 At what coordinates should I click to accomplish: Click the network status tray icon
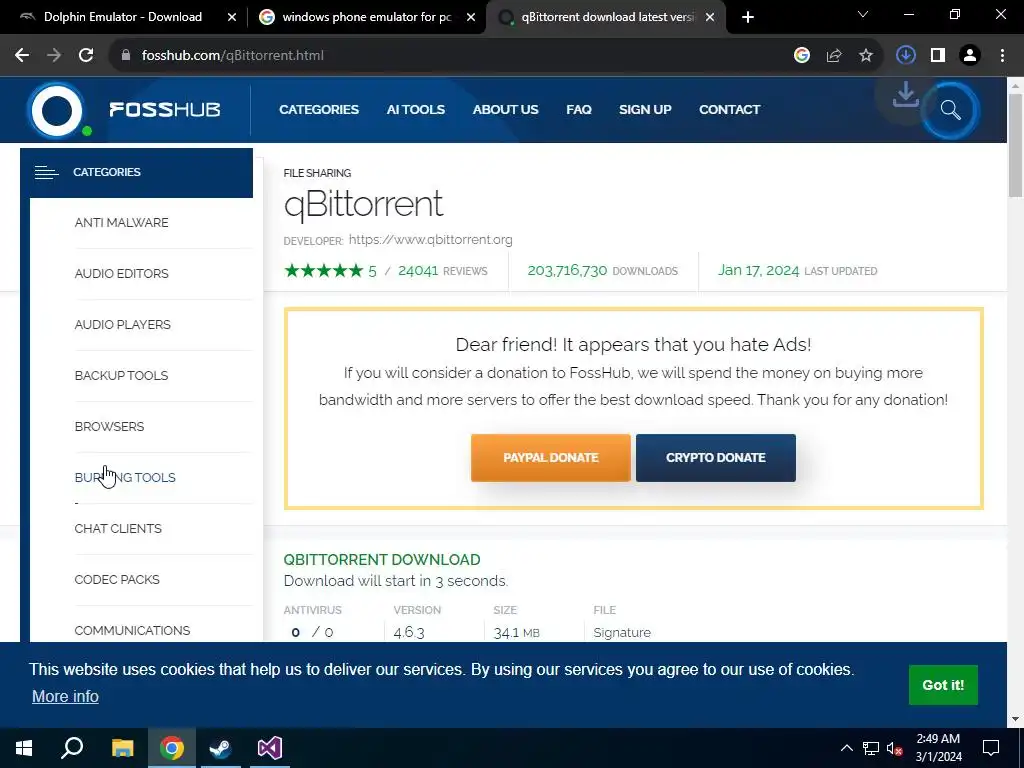pyautogui.click(x=871, y=748)
